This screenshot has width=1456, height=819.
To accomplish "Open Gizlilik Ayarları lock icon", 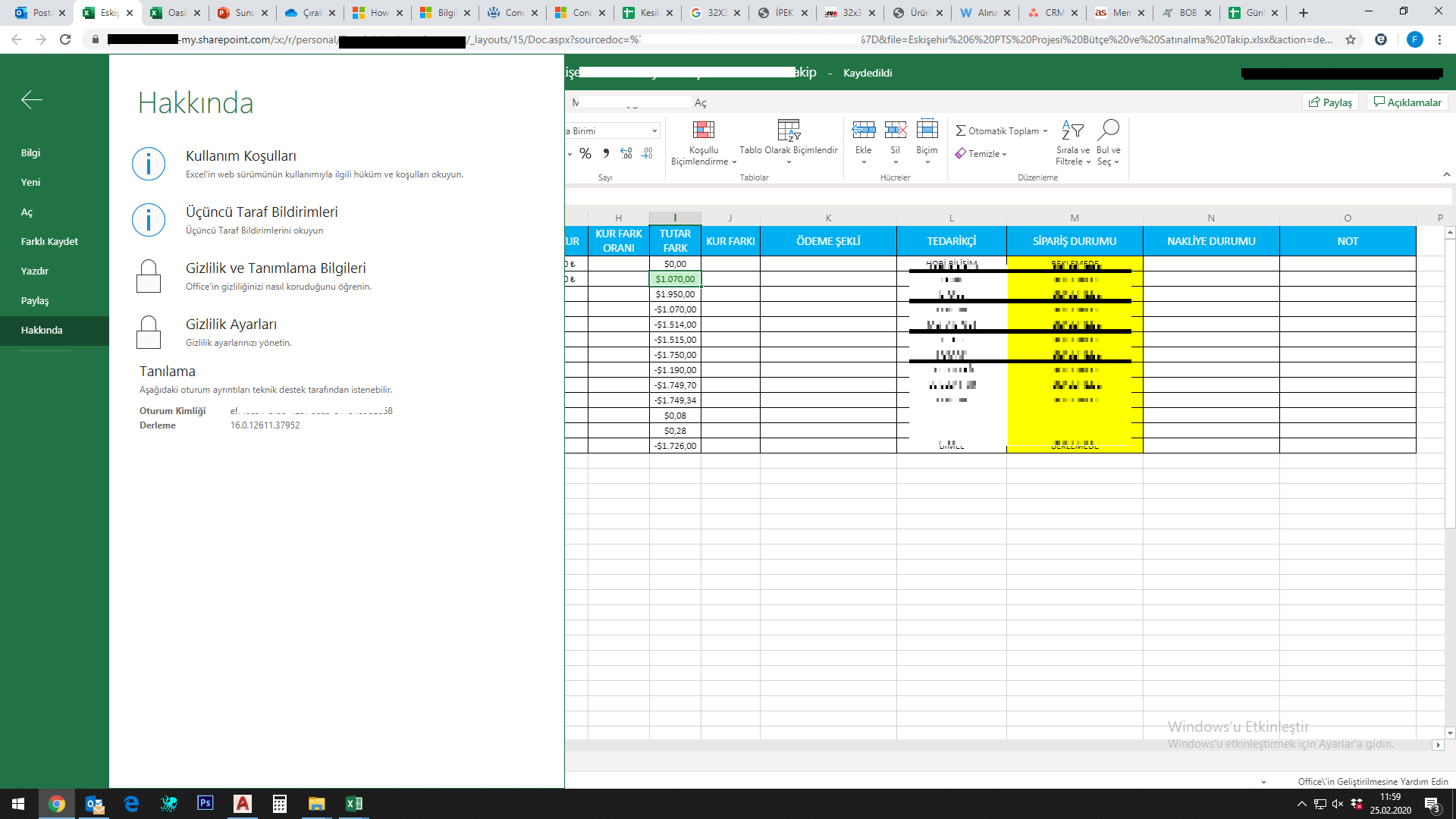I will click(149, 332).
